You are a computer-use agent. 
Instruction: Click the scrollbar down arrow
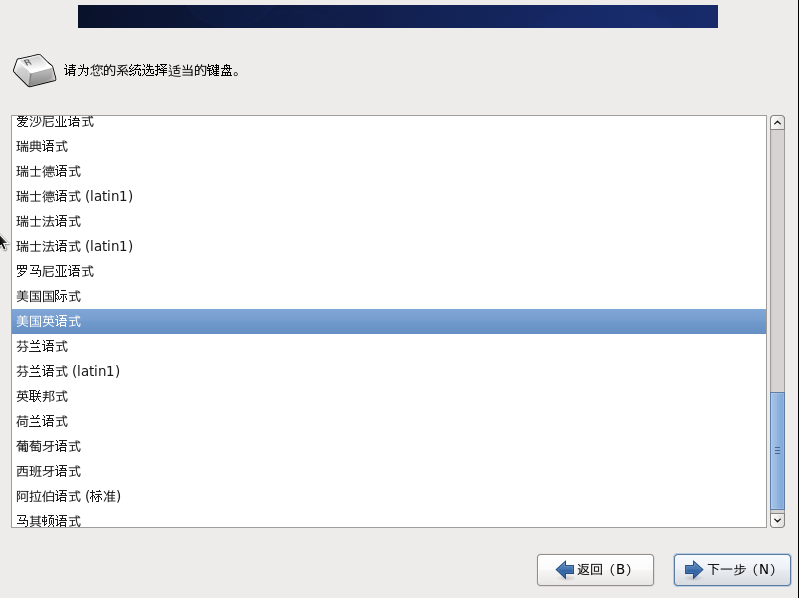coord(777,520)
